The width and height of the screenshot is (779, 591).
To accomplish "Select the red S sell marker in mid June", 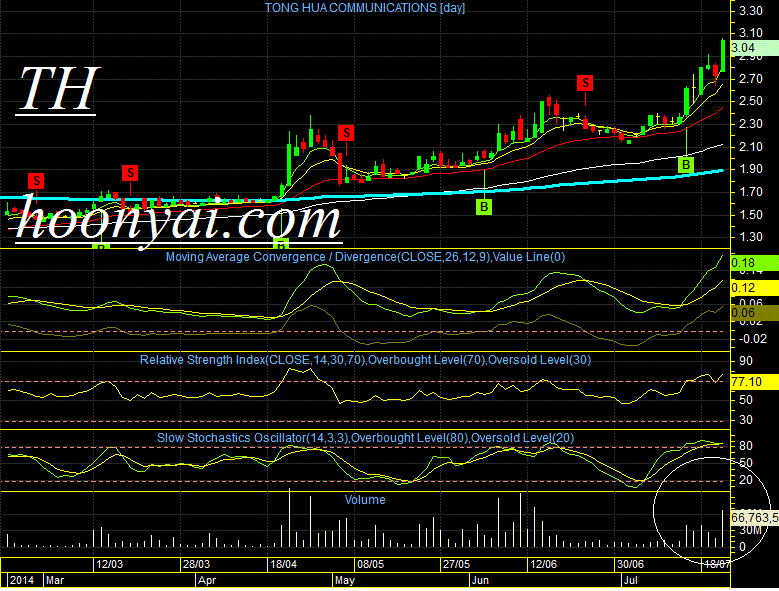I will [x=585, y=83].
